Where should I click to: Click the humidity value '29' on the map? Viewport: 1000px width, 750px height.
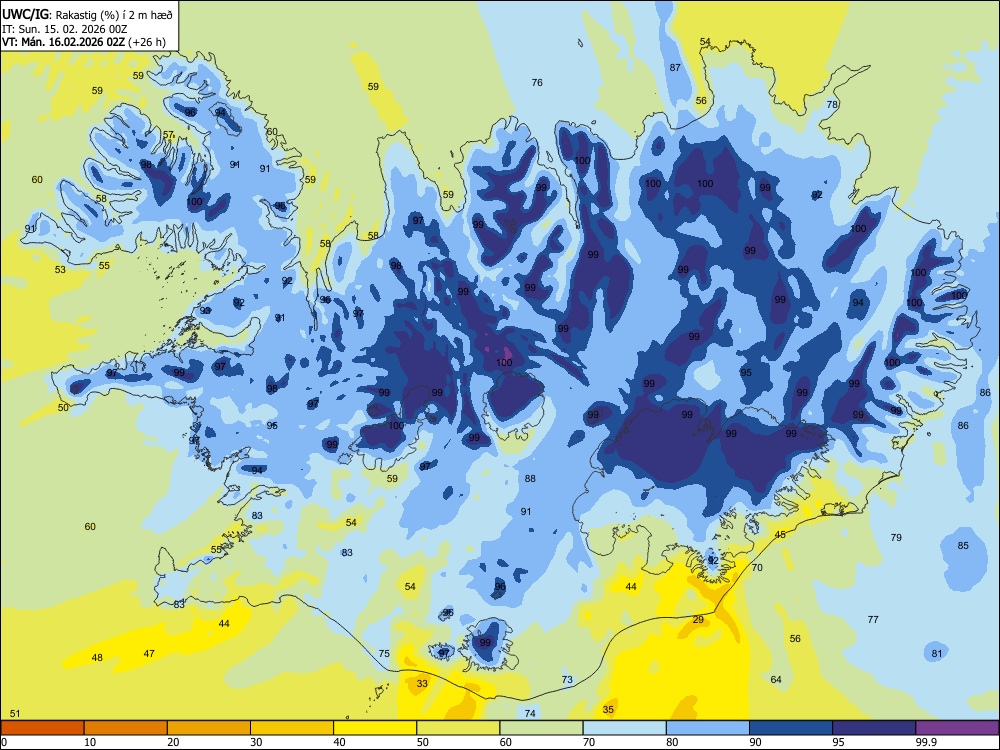698,619
